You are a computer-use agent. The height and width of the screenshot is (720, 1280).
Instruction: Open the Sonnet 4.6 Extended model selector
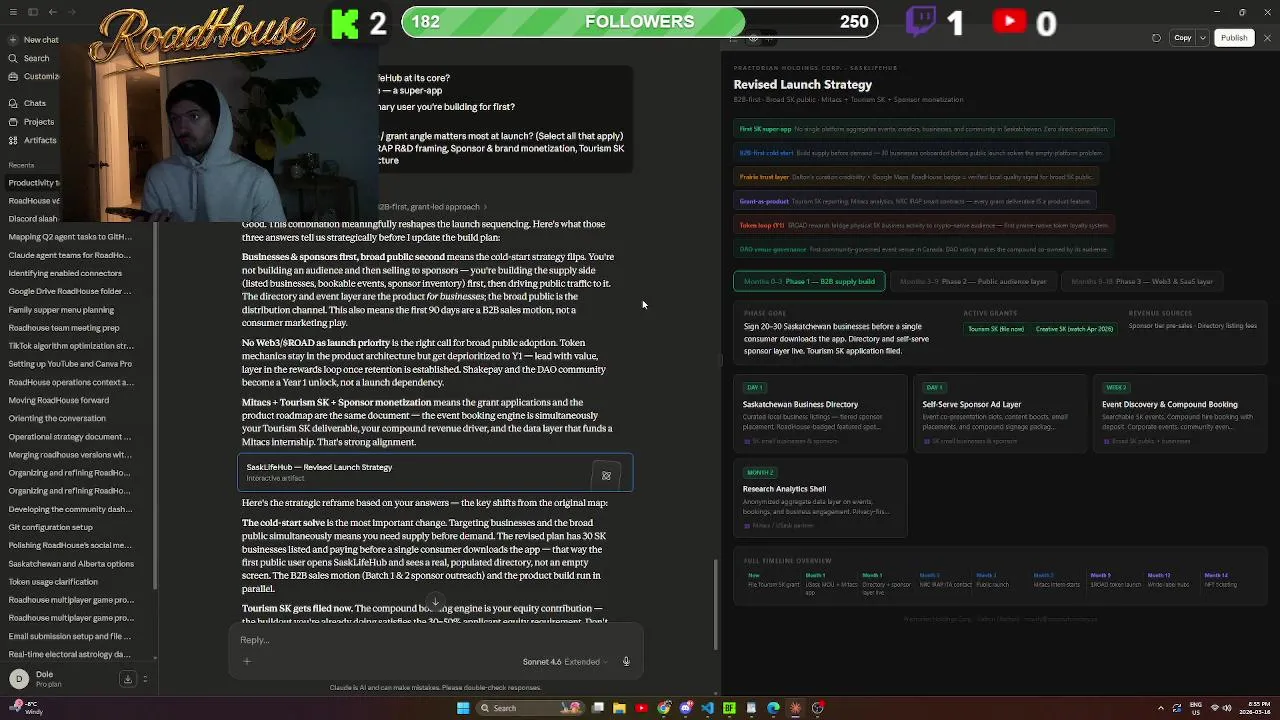pyautogui.click(x=565, y=662)
